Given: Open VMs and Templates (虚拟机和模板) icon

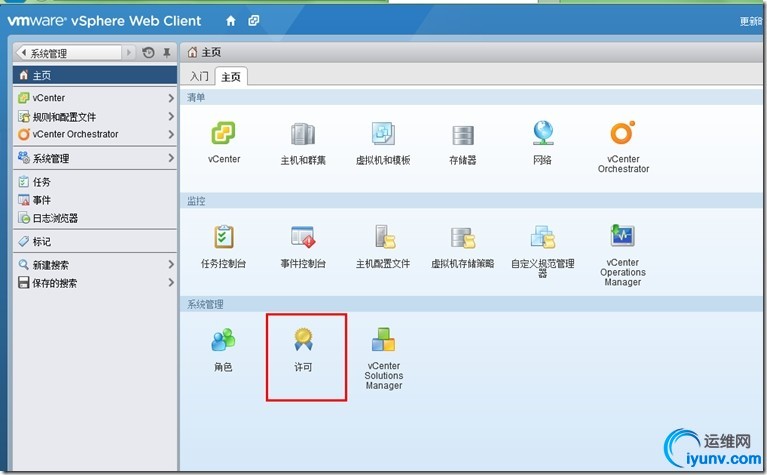Looking at the screenshot, I should tap(383, 133).
